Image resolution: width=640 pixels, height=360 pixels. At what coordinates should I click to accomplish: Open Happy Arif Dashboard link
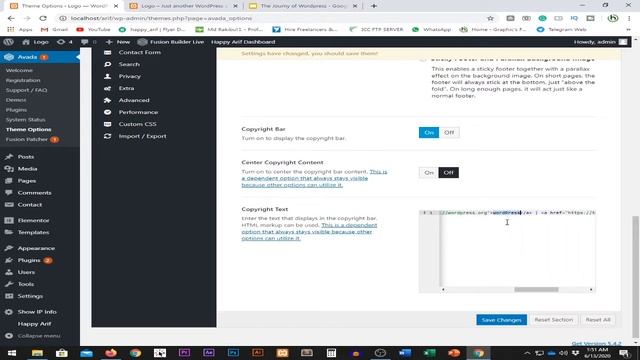pos(243,42)
